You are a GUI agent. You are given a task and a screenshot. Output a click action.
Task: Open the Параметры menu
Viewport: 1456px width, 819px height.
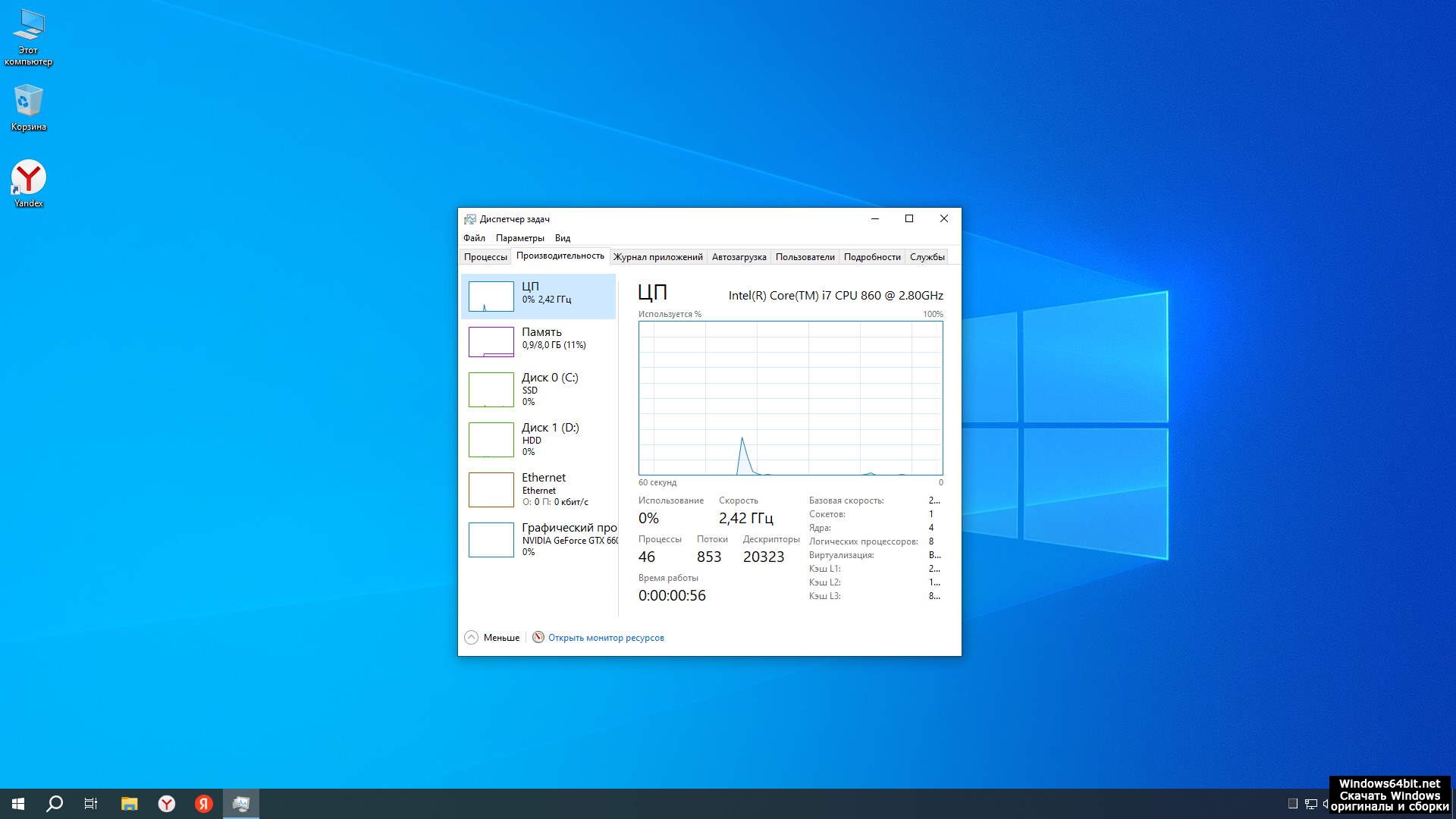pos(519,238)
